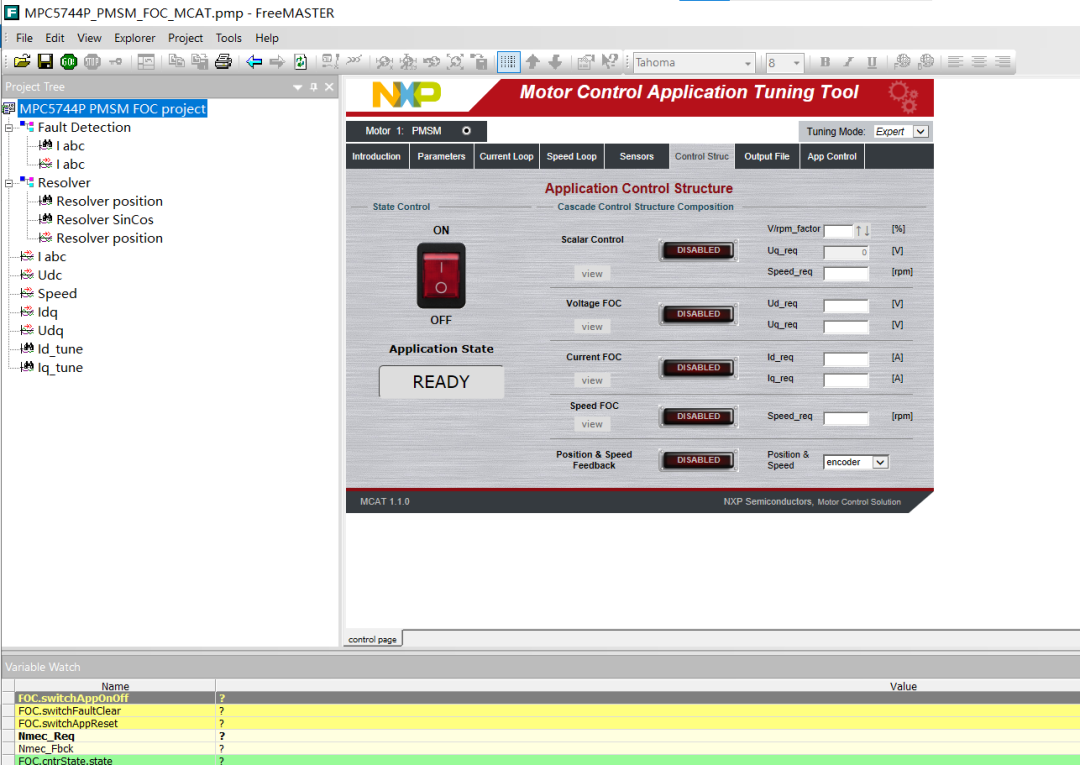
Task: Flip the red ON/OFF application switch
Action: coord(441,275)
